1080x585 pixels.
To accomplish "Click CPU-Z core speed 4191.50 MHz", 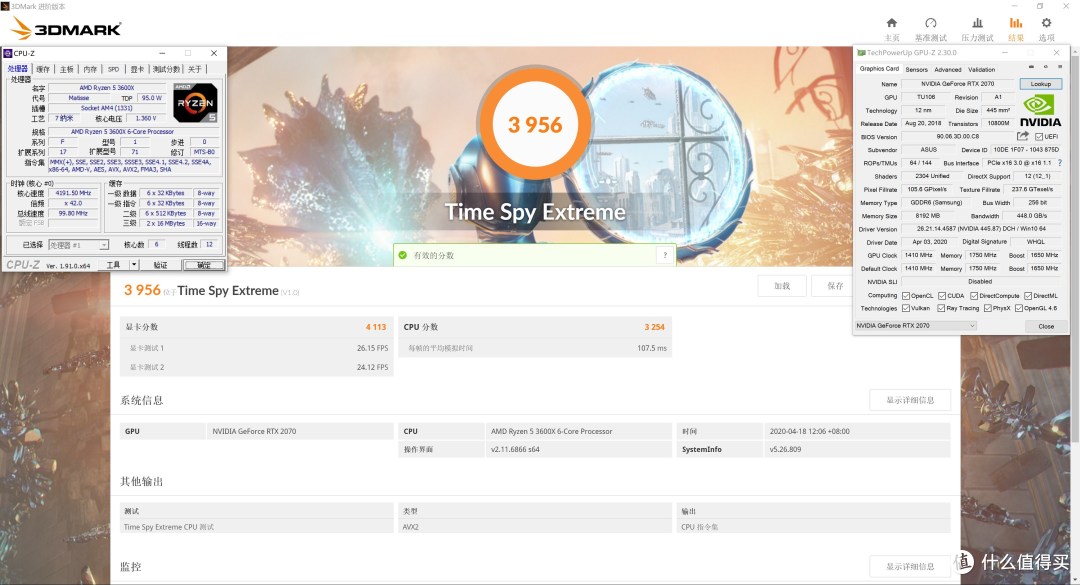I will coord(73,194).
